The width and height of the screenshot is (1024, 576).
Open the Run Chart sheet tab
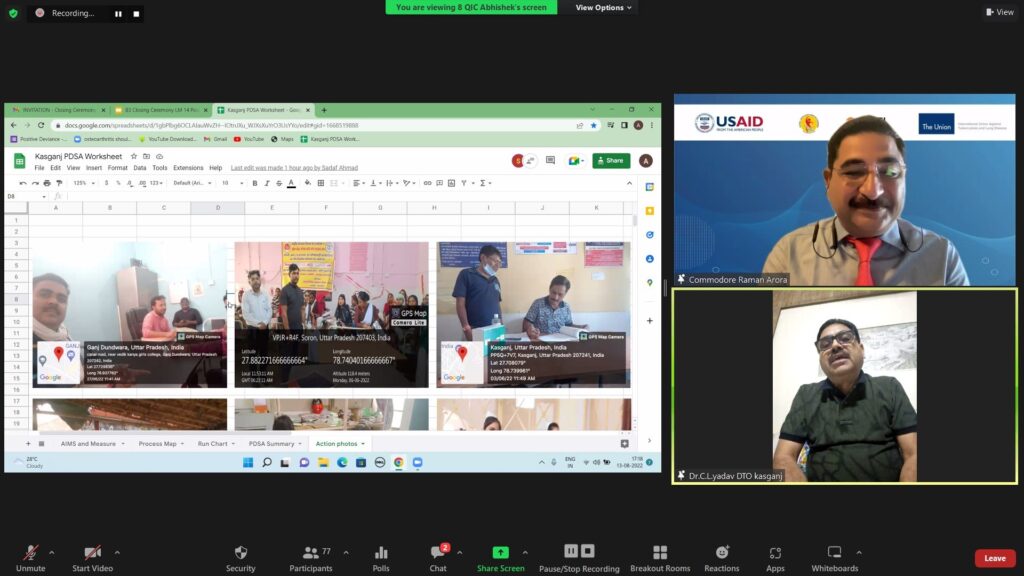pos(212,443)
